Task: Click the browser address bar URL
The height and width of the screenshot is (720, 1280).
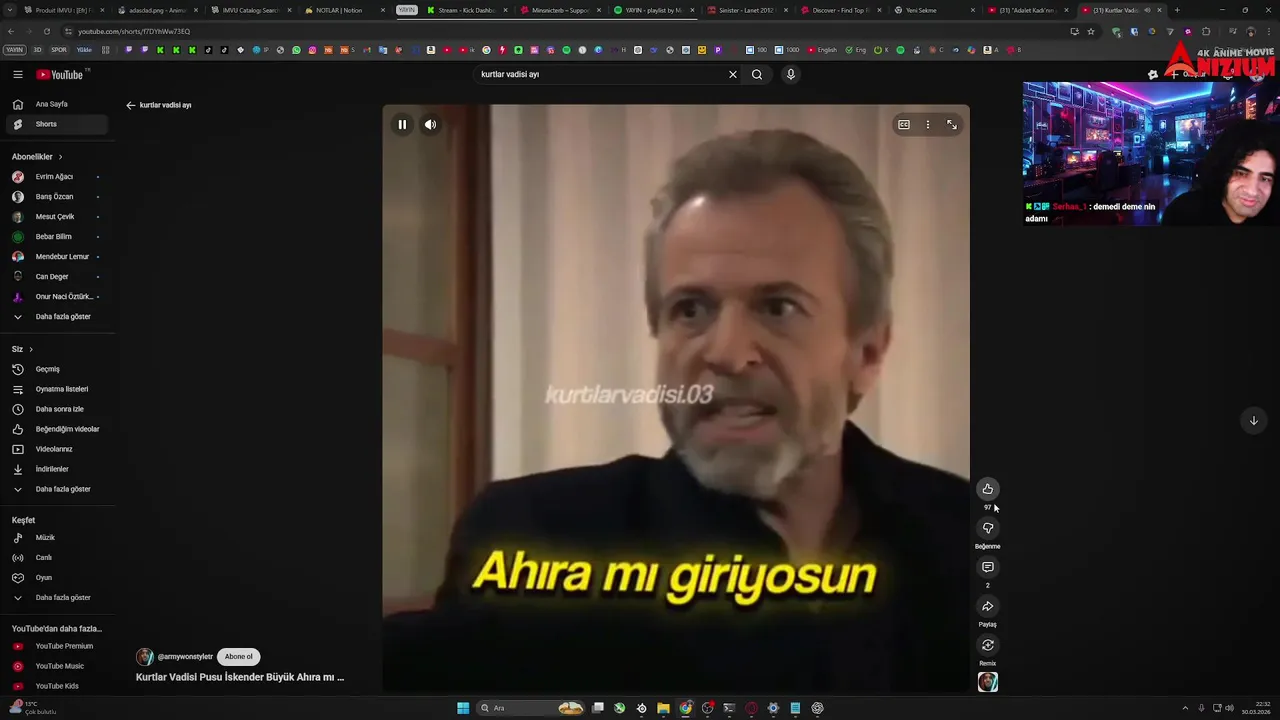Action: pos(134,31)
